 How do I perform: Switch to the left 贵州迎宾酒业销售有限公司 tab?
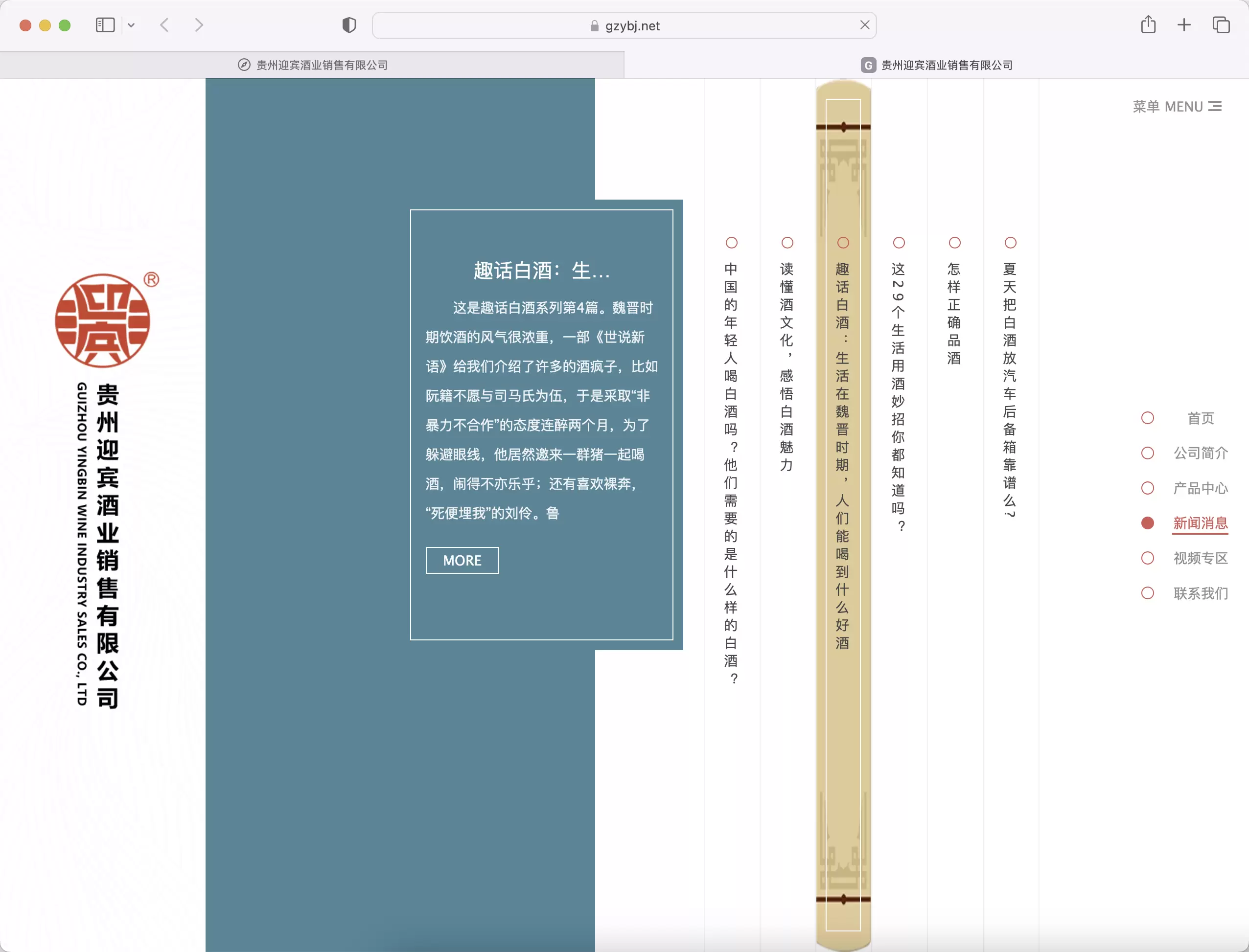(x=312, y=65)
